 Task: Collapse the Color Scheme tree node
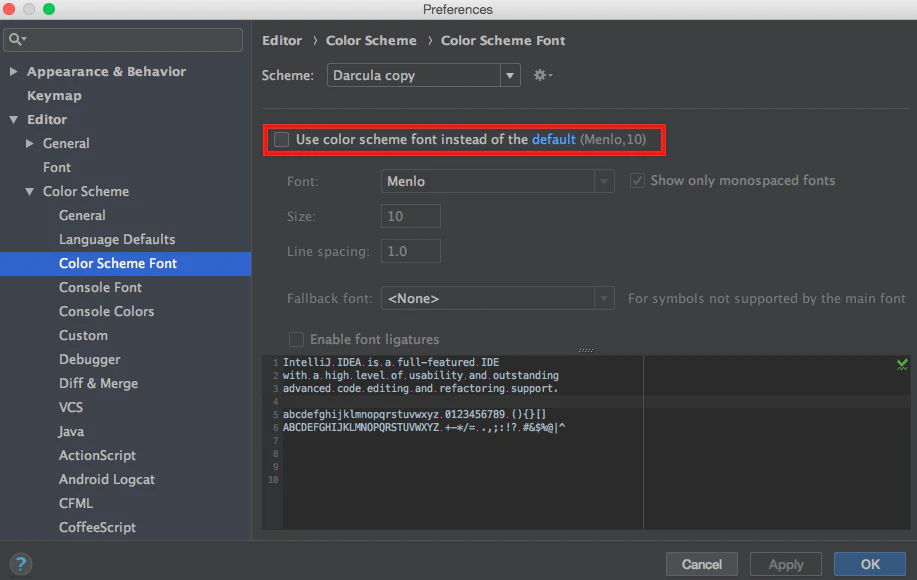point(29,191)
